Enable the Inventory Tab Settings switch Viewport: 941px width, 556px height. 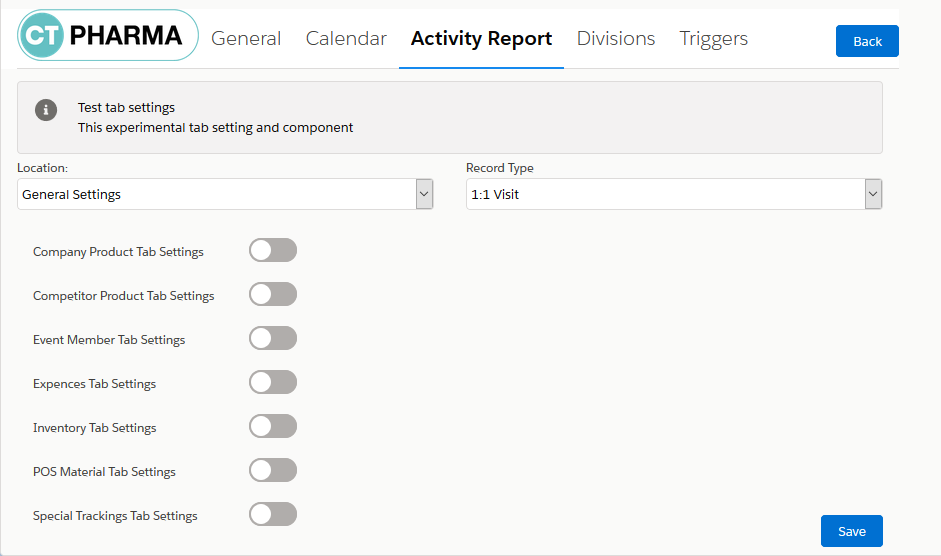pyautogui.click(x=273, y=426)
